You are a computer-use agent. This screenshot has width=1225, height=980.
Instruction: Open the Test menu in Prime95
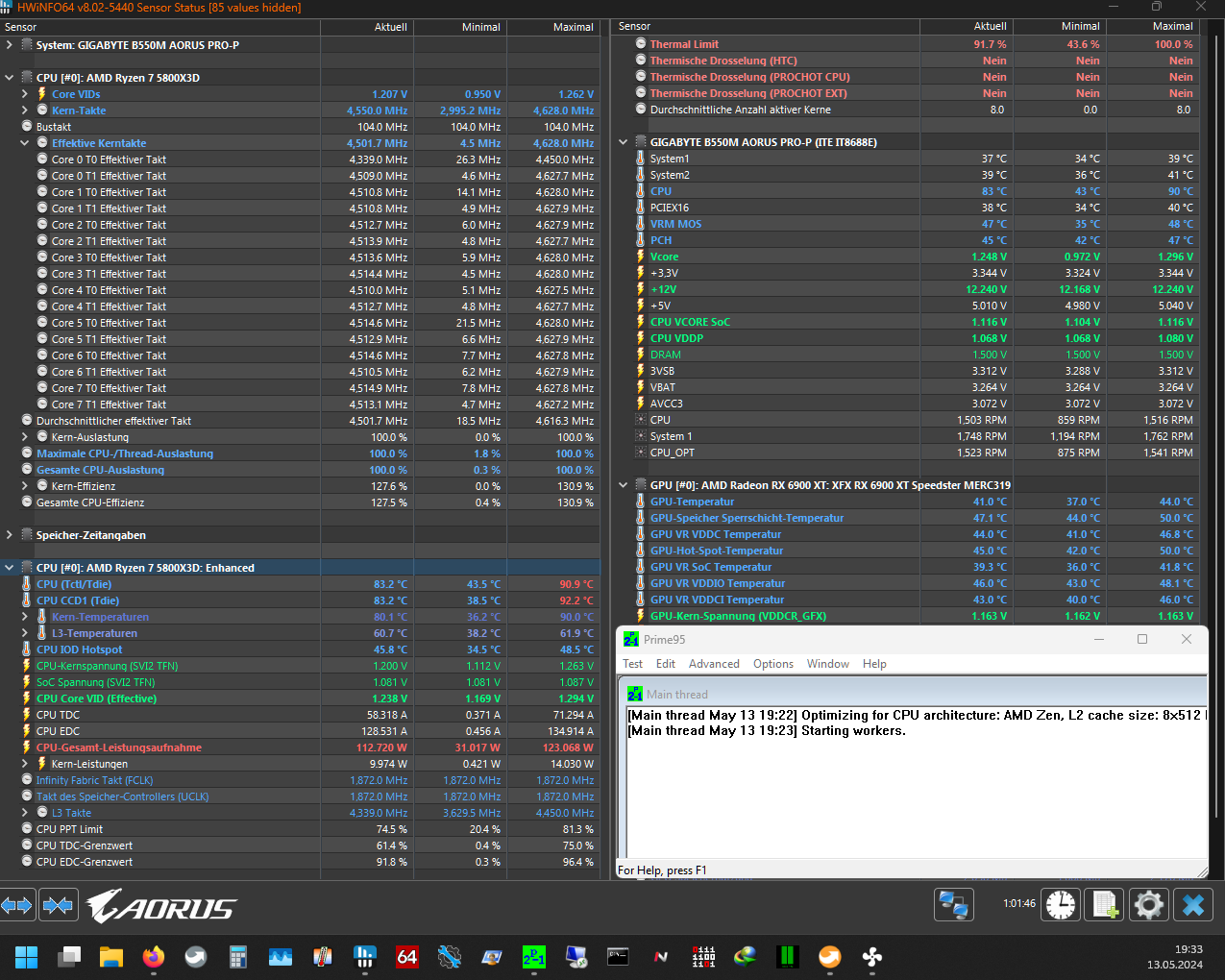pos(632,664)
